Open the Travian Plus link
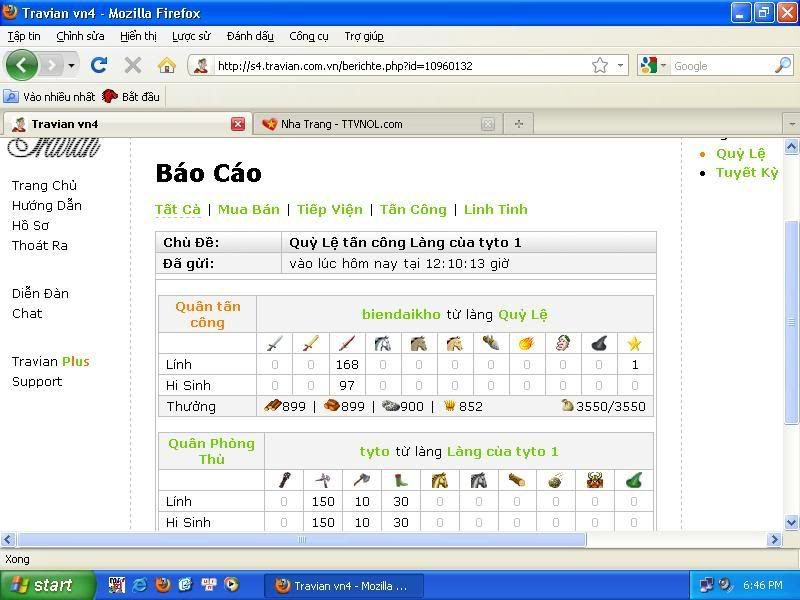 [51, 361]
